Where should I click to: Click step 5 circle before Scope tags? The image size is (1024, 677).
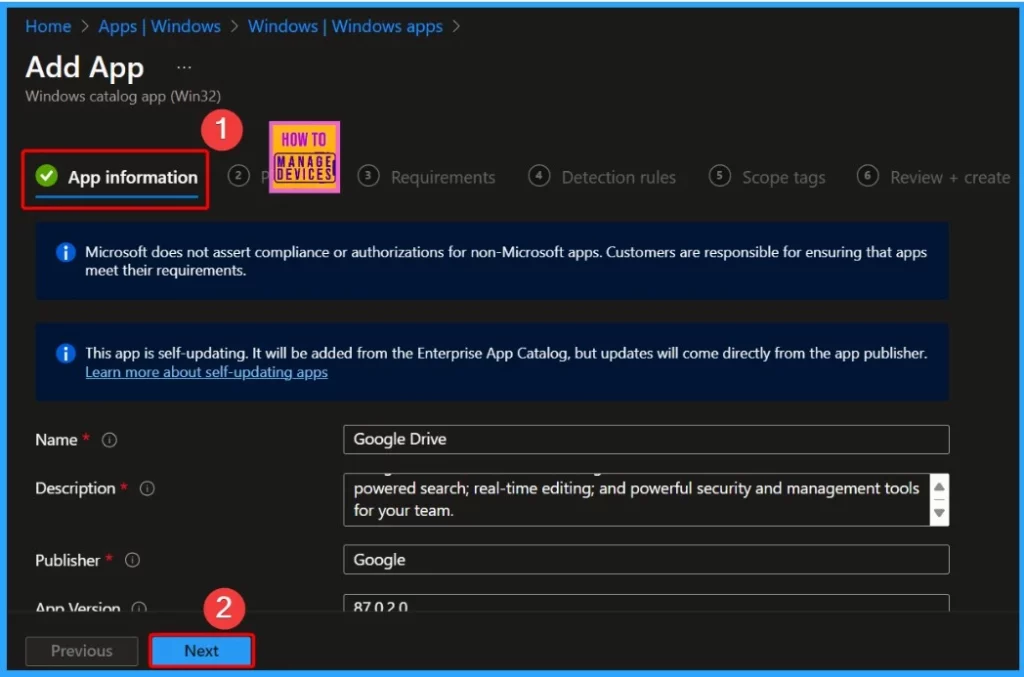[x=719, y=176]
